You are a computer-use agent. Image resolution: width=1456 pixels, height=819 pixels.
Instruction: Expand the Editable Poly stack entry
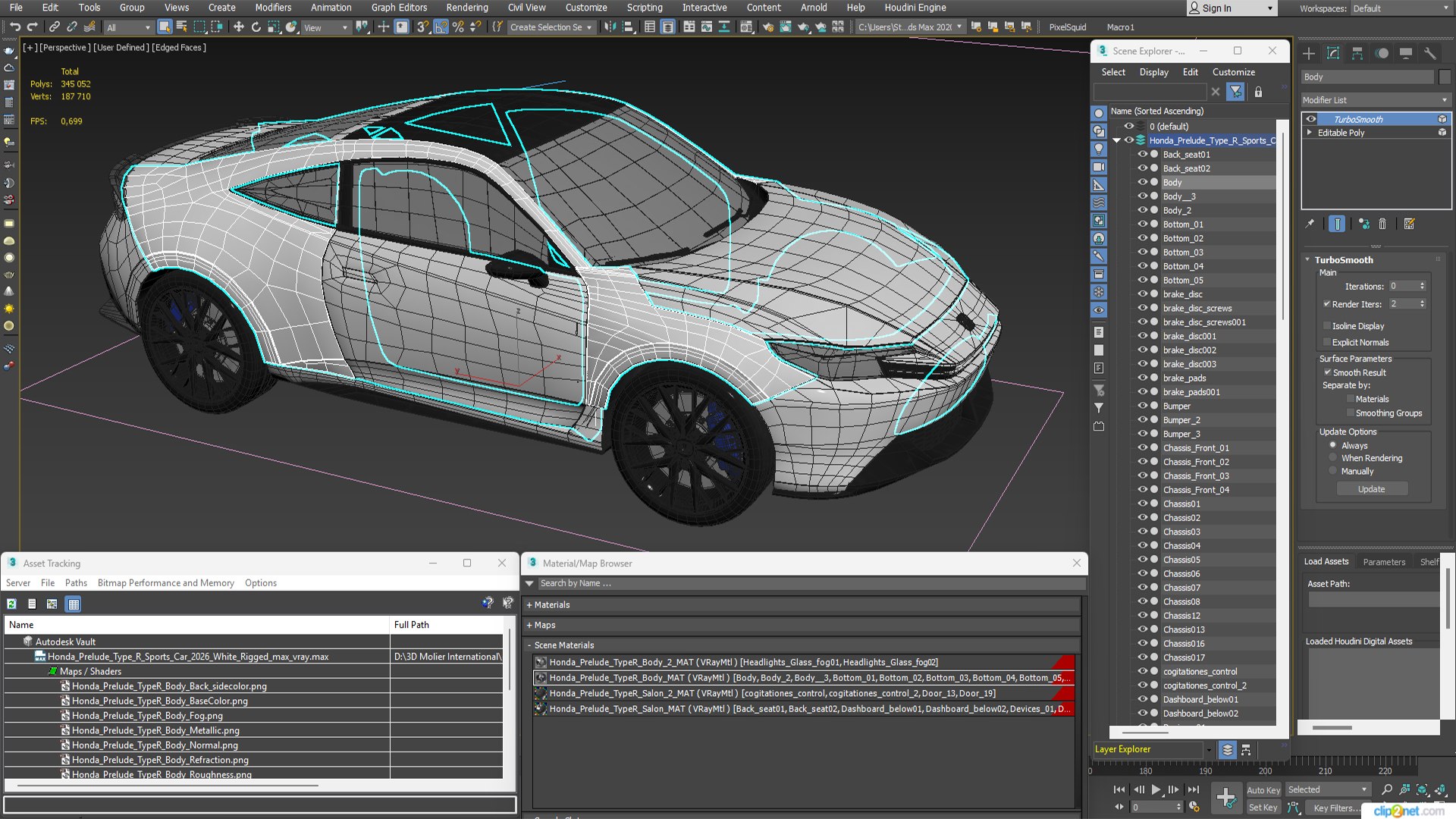(x=1310, y=132)
